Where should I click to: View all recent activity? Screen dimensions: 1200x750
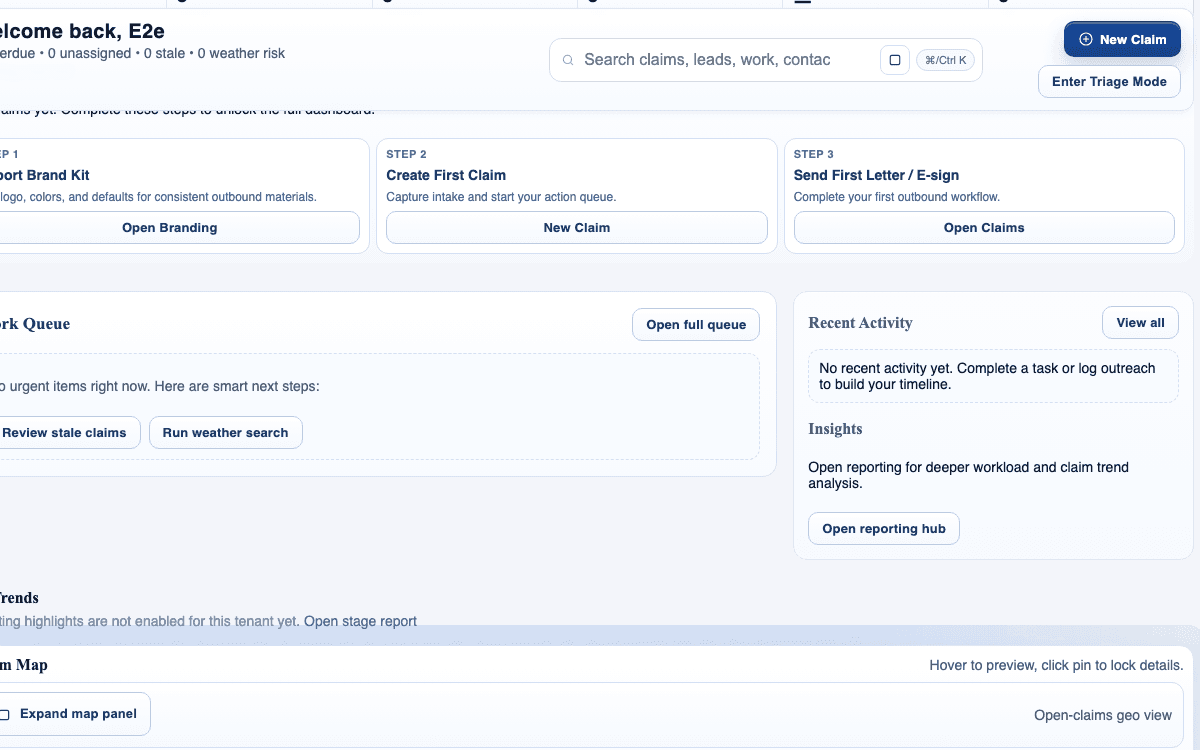(1140, 322)
